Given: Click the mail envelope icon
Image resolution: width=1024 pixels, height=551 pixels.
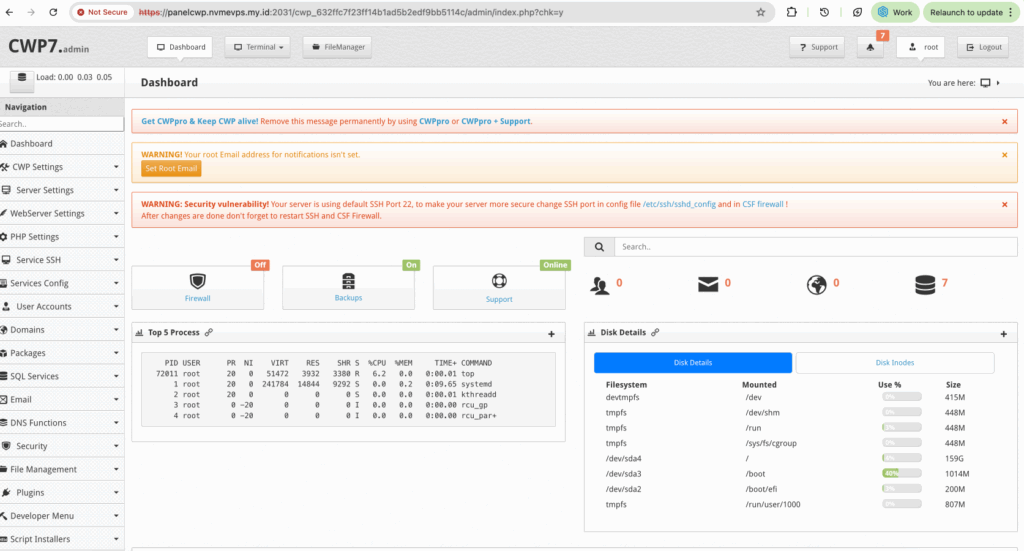Looking at the screenshot, I should coord(708,286).
